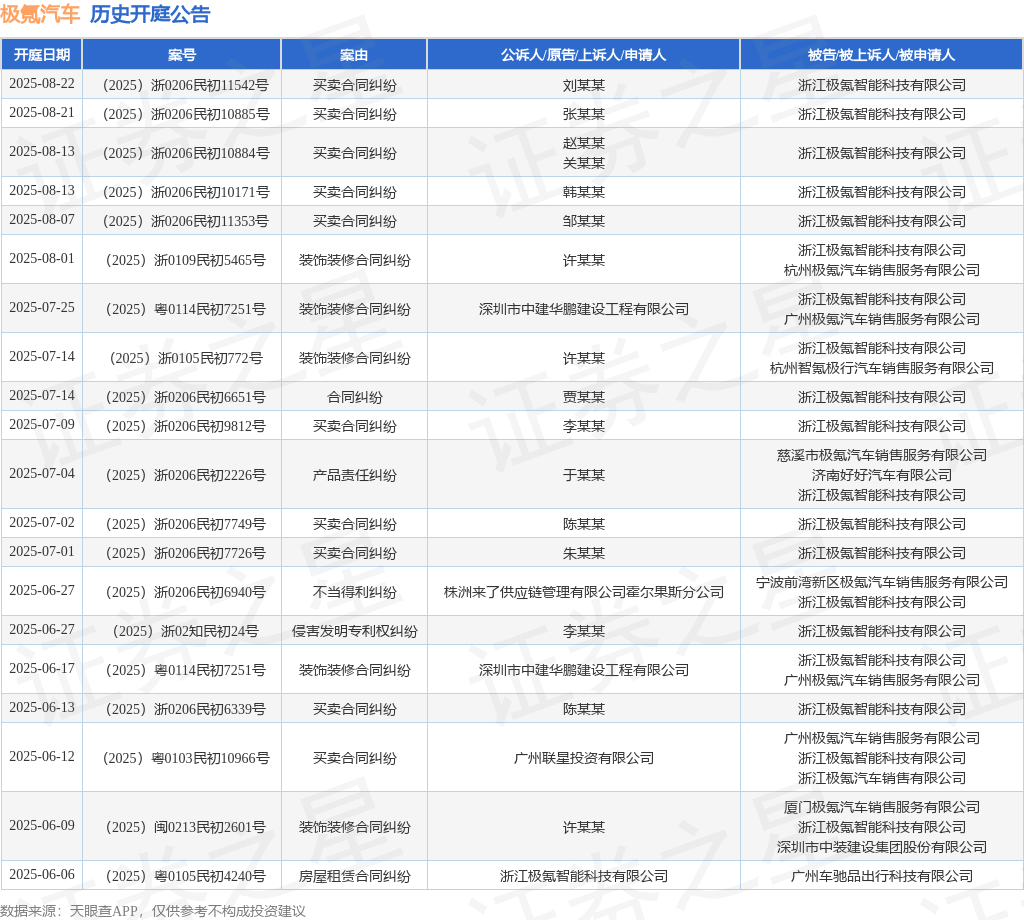
Task: Click plaintiff 邹某某
Action: [x=584, y=221]
